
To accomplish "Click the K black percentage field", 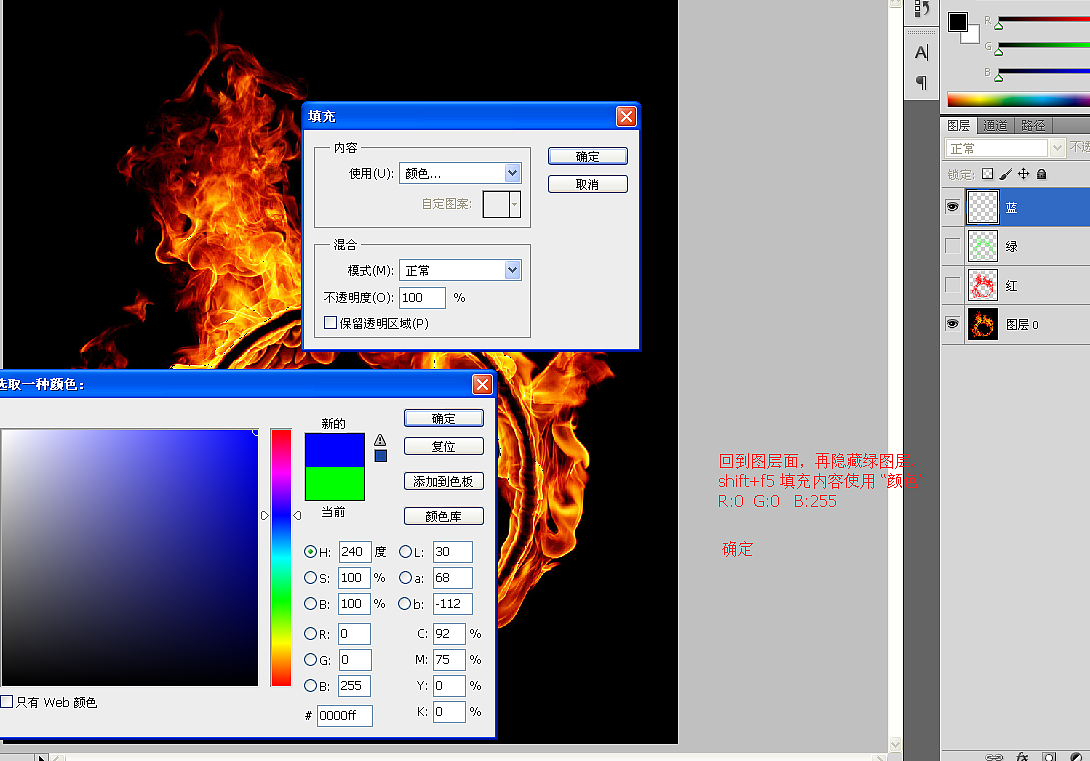I will point(449,712).
